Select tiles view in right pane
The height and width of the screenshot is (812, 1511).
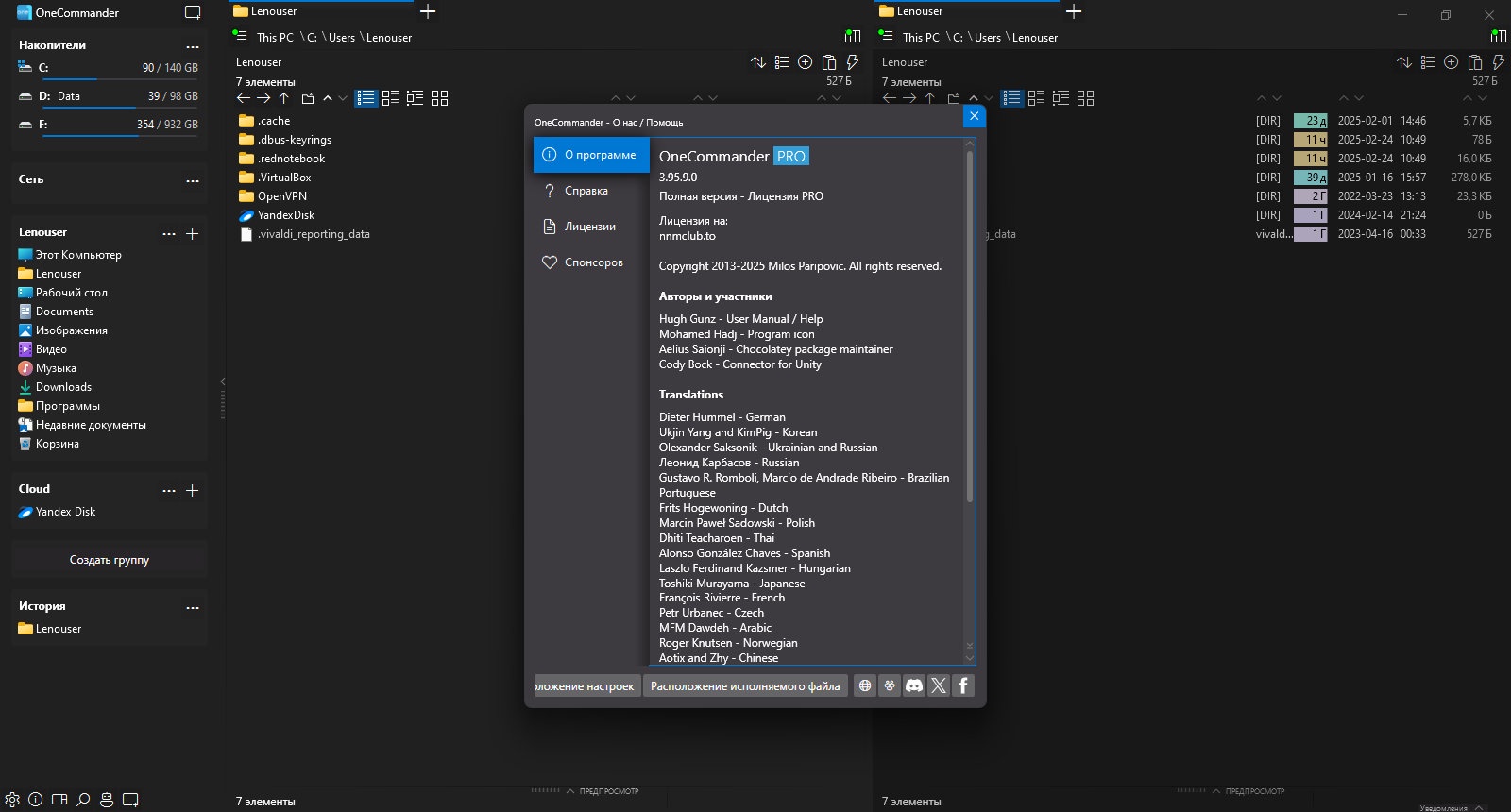point(1036,98)
